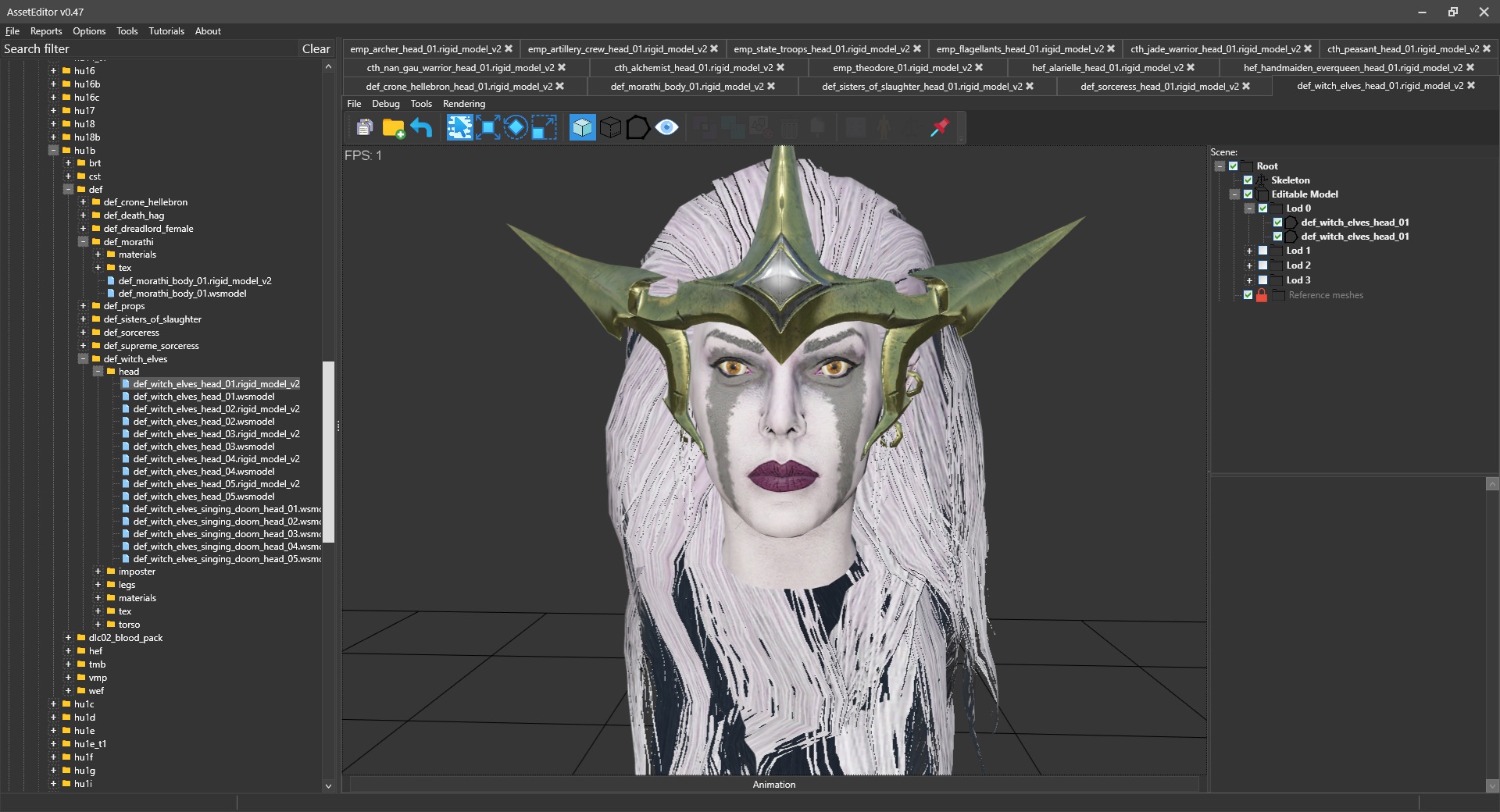Viewport: 1500px width, 812px height.
Task: Collapse the def_morathi folder
Action: pos(83,242)
